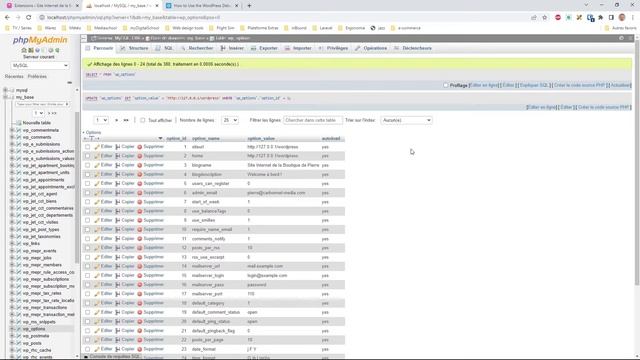Screen dimensions: 640x360
Task: Tick the checkbox for admin_email row
Action: (87, 193)
